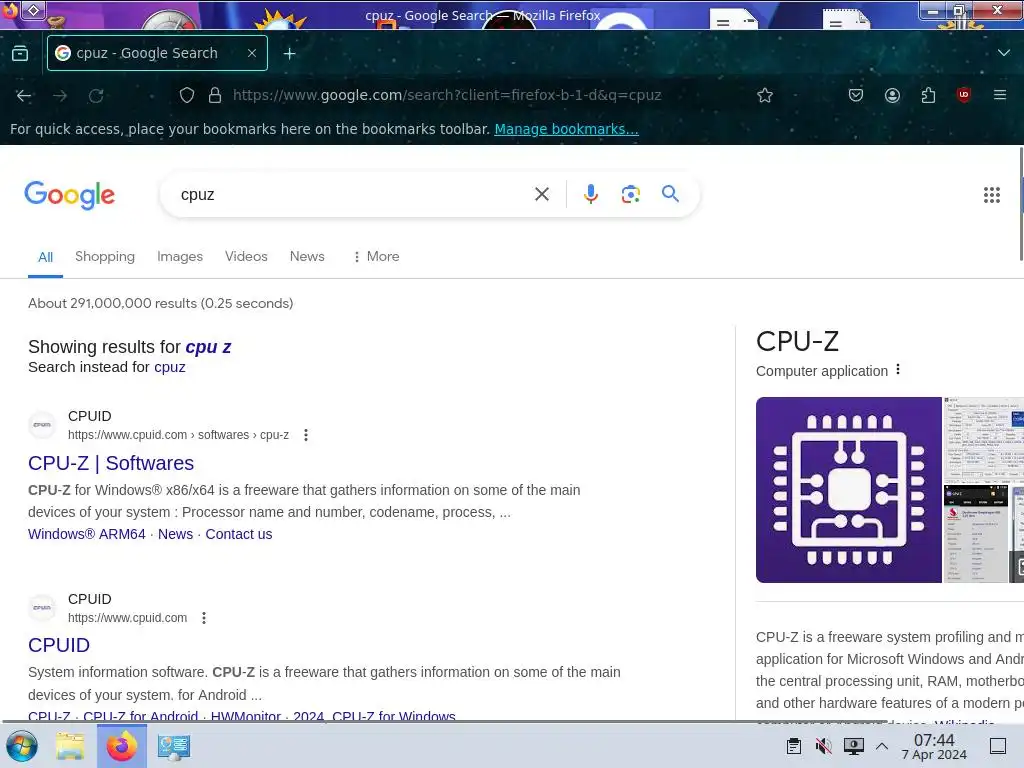The width and height of the screenshot is (1024, 768).
Task: Reload the current page
Action: click(96, 96)
